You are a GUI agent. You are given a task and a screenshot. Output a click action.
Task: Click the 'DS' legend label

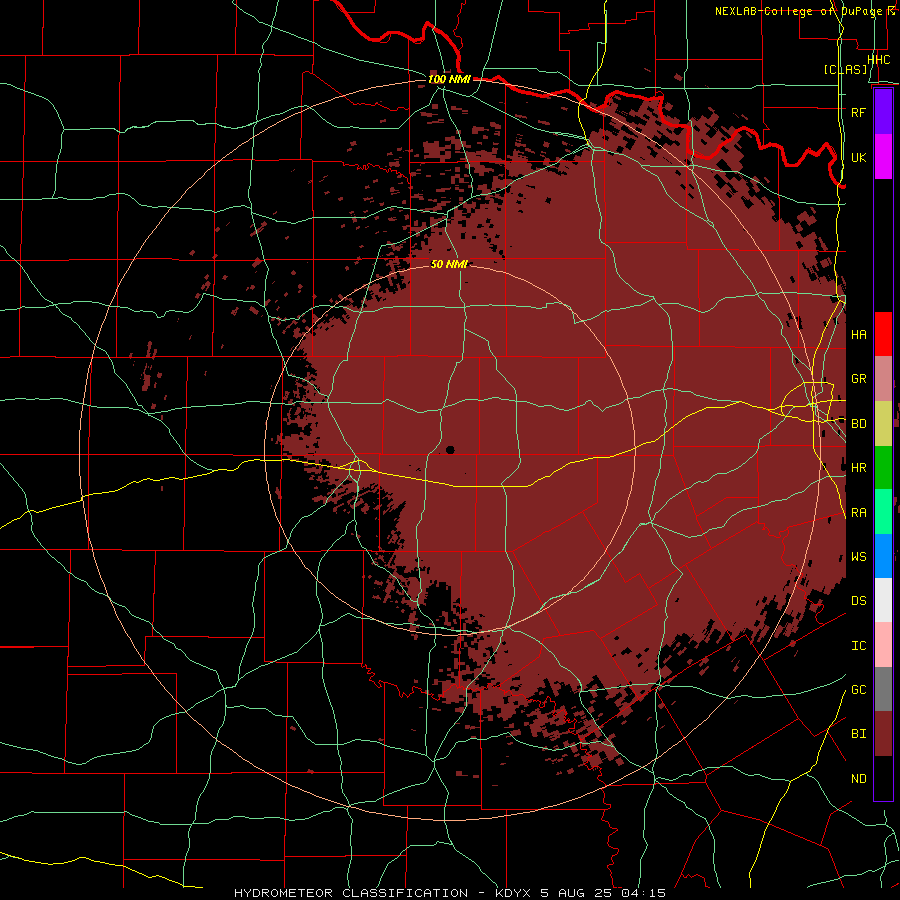click(858, 601)
